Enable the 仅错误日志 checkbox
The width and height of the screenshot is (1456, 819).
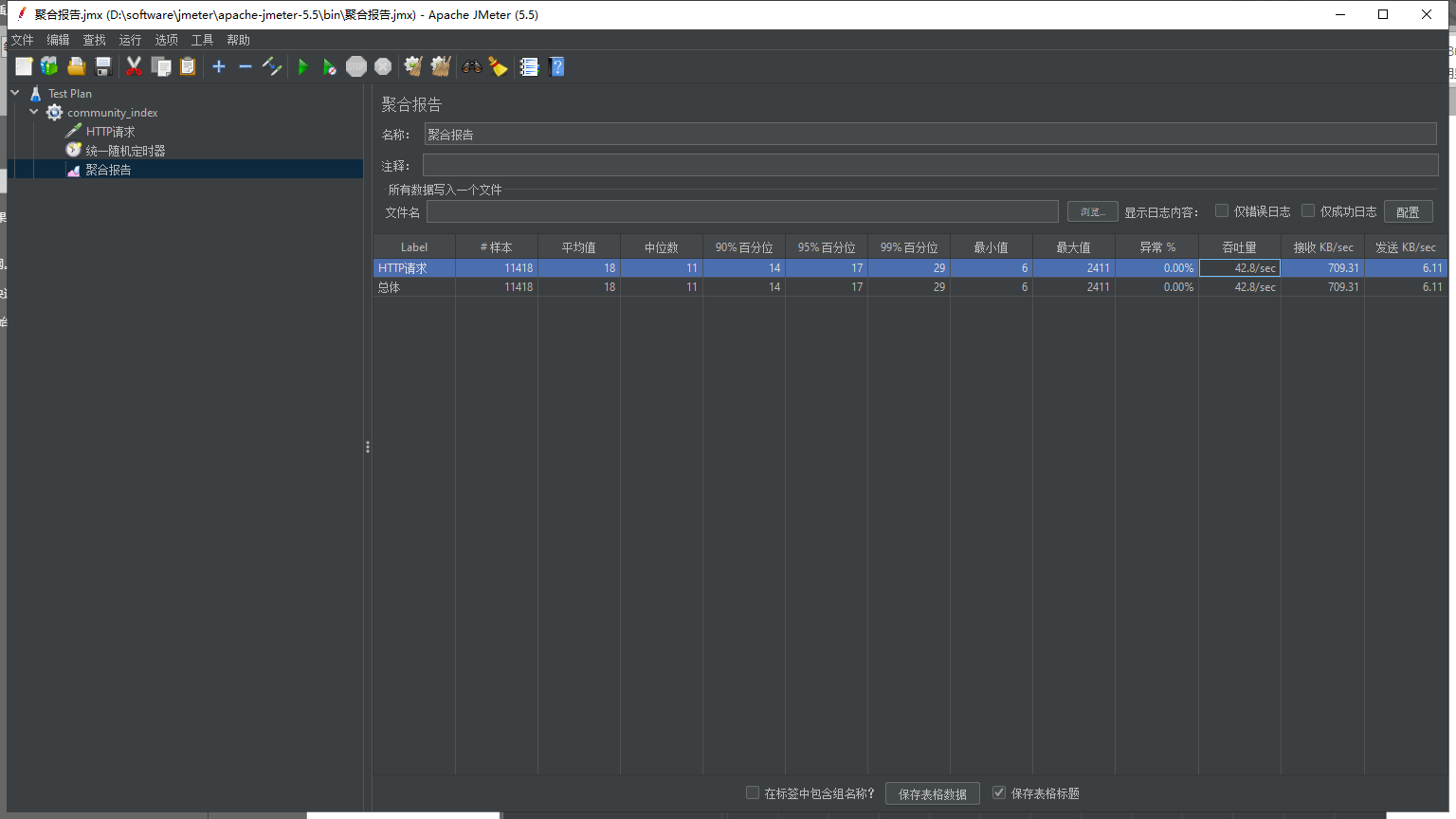1222,210
